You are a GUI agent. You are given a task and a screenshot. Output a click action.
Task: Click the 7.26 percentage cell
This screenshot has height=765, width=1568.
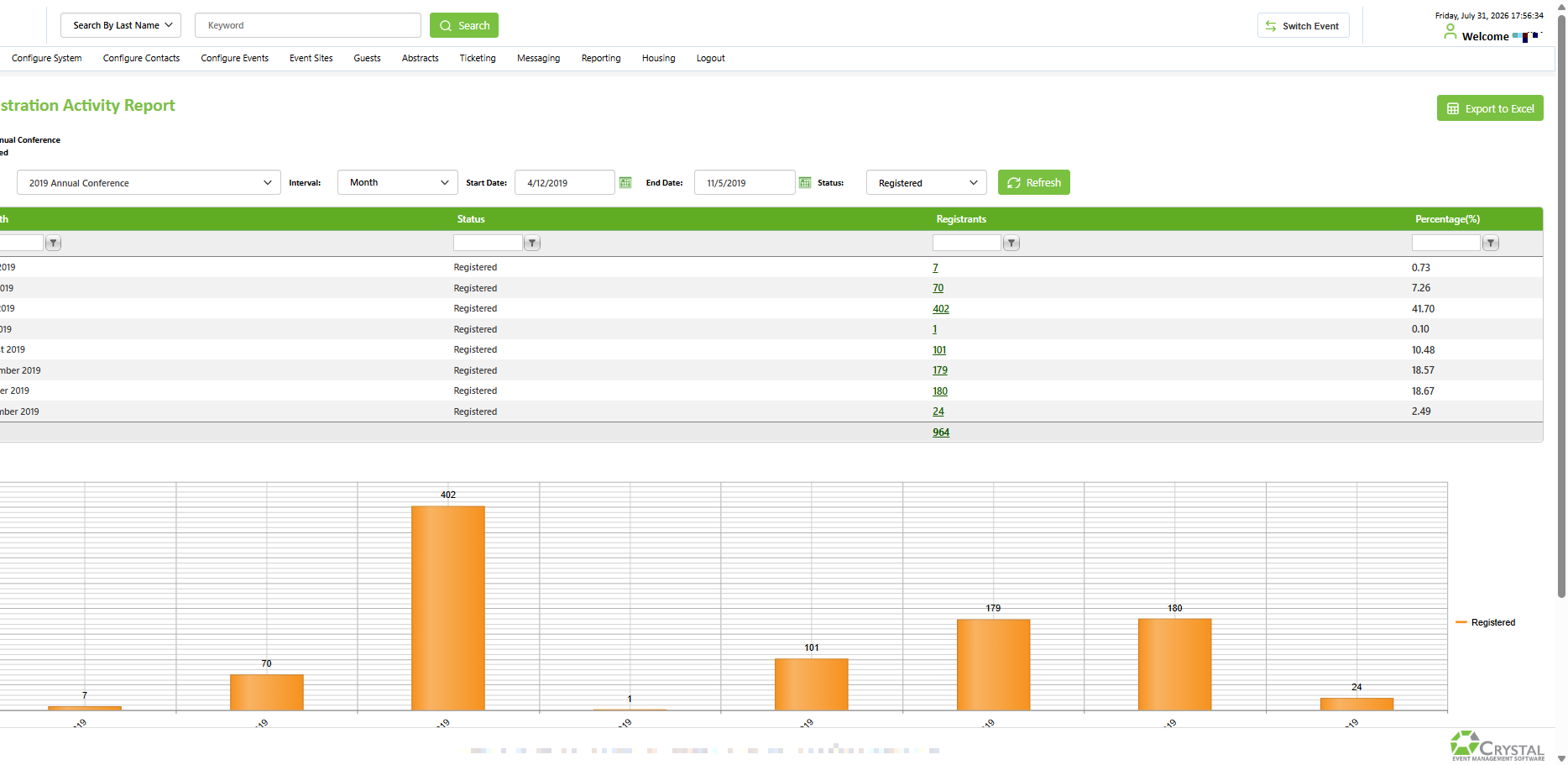(x=1421, y=288)
